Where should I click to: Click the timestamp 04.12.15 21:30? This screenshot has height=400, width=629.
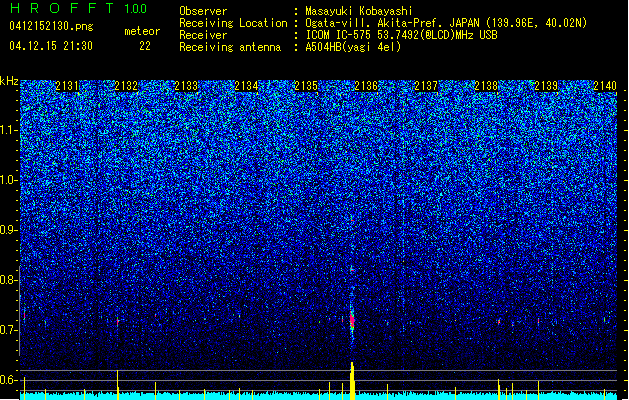coord(51,45)
